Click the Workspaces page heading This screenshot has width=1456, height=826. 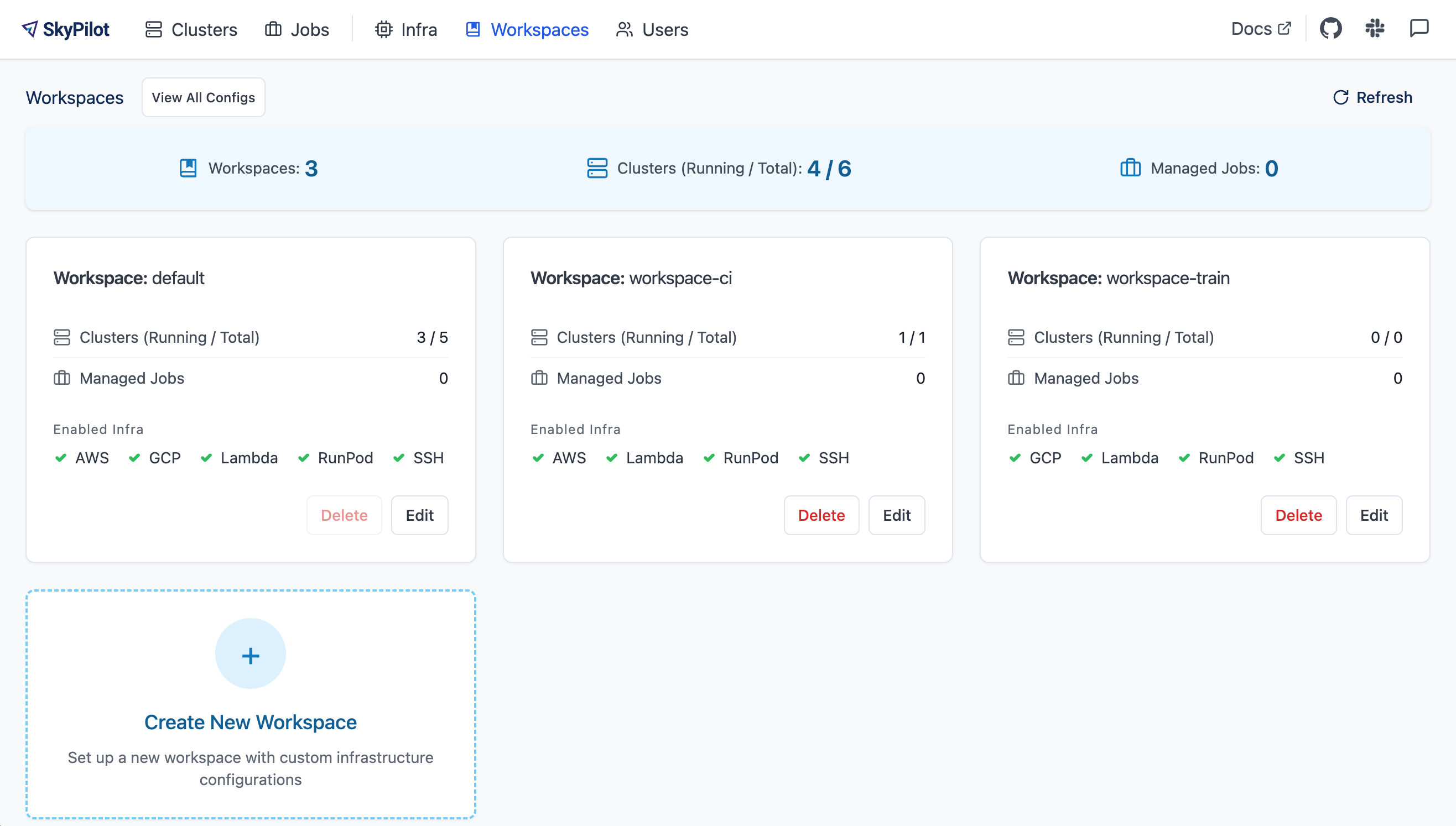tap(74, 97)
